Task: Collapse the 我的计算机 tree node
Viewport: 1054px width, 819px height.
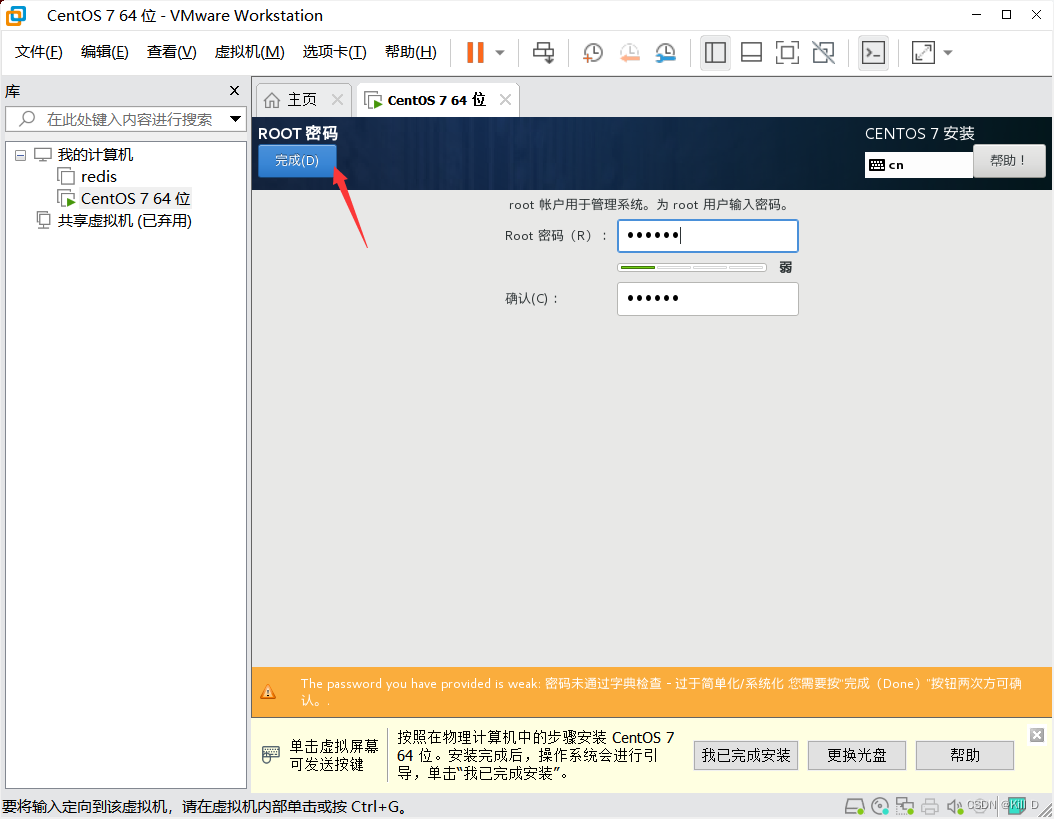Action: pos(20,154)
